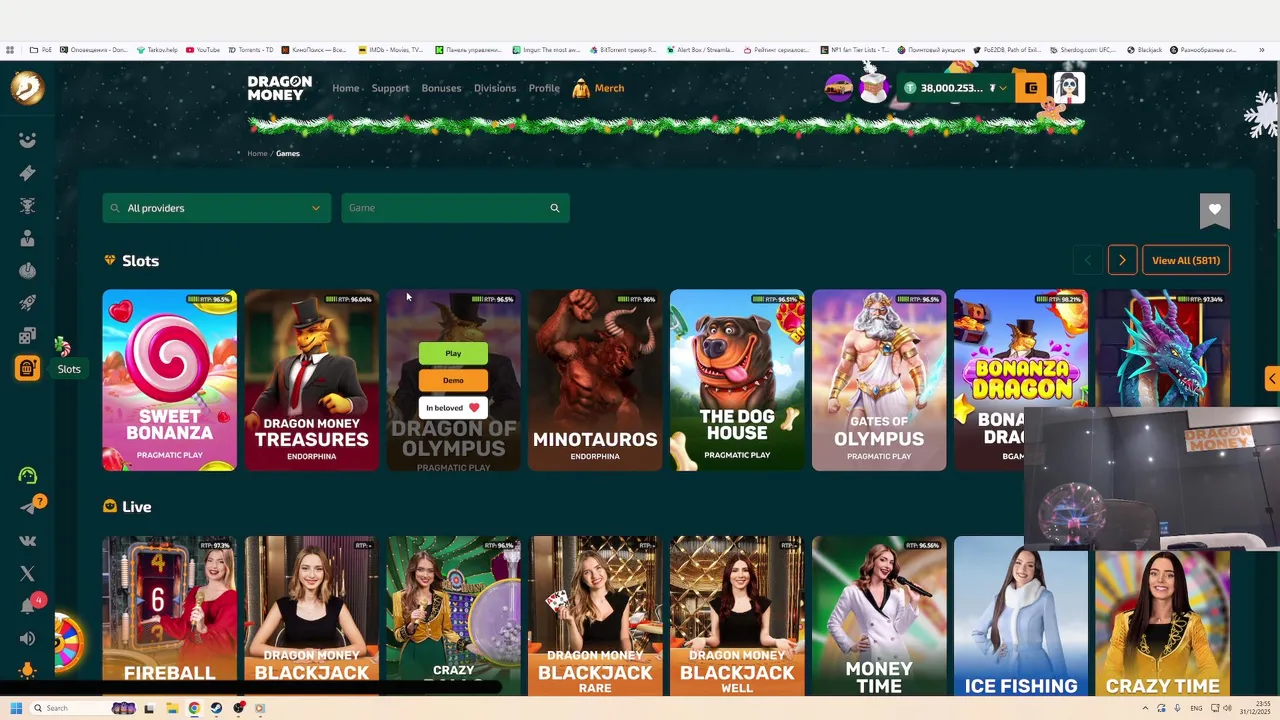1280x720 pixels.
Task: Click the purple car icon in header
Action: coord(839,88)
